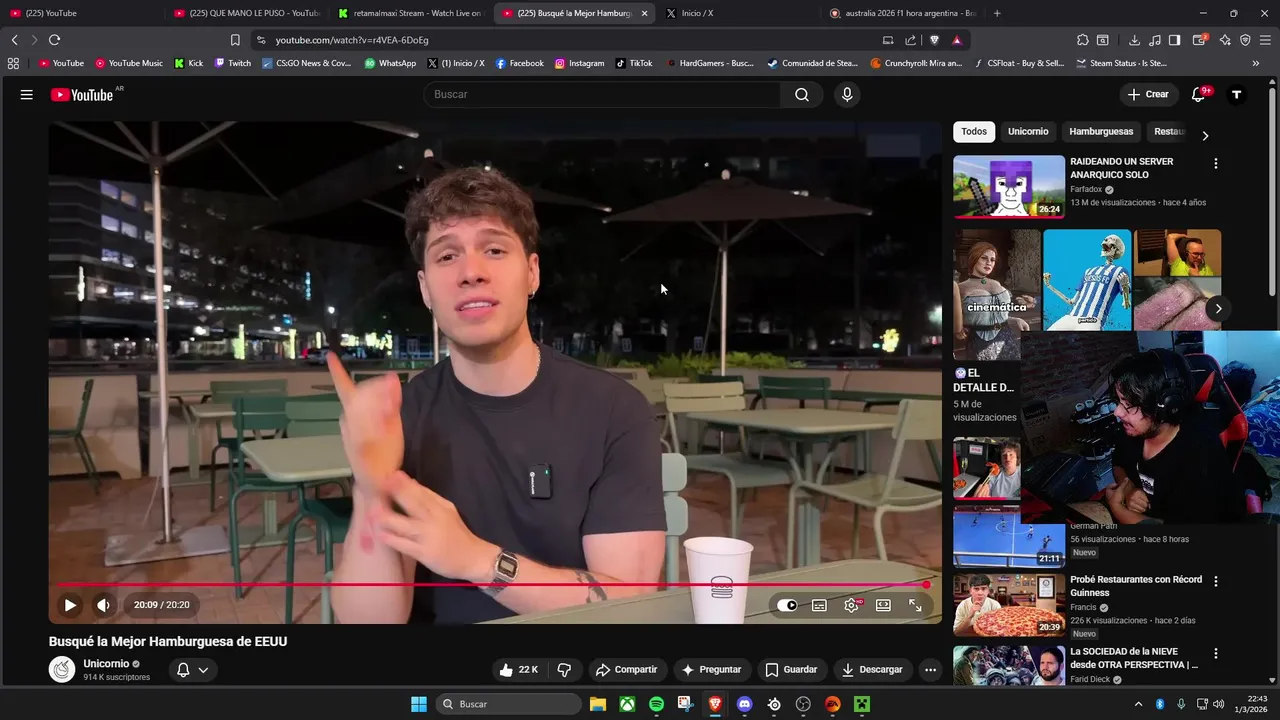Open Windows Start menu
Image resolution: width=1280 pixels, height=720 pixels.
tap(419, 704)
